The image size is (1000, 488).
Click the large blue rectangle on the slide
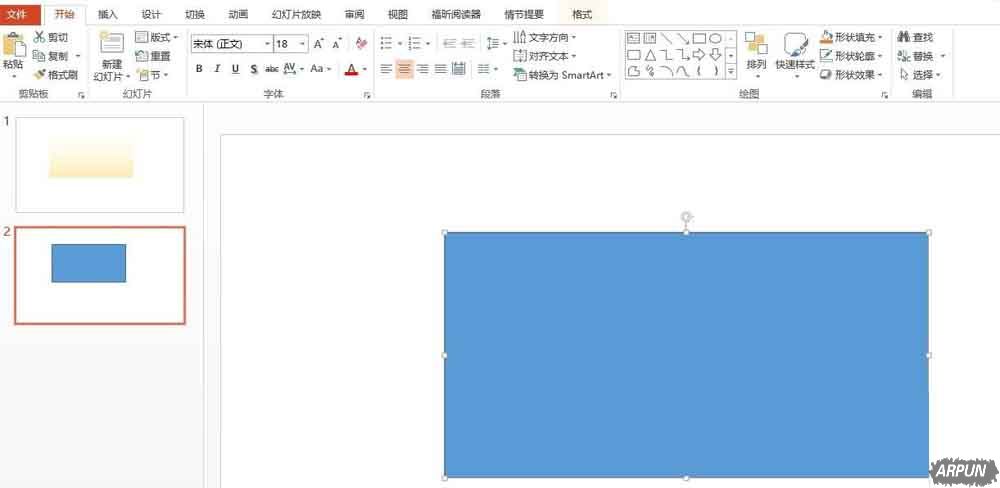[x=686, y=355]
